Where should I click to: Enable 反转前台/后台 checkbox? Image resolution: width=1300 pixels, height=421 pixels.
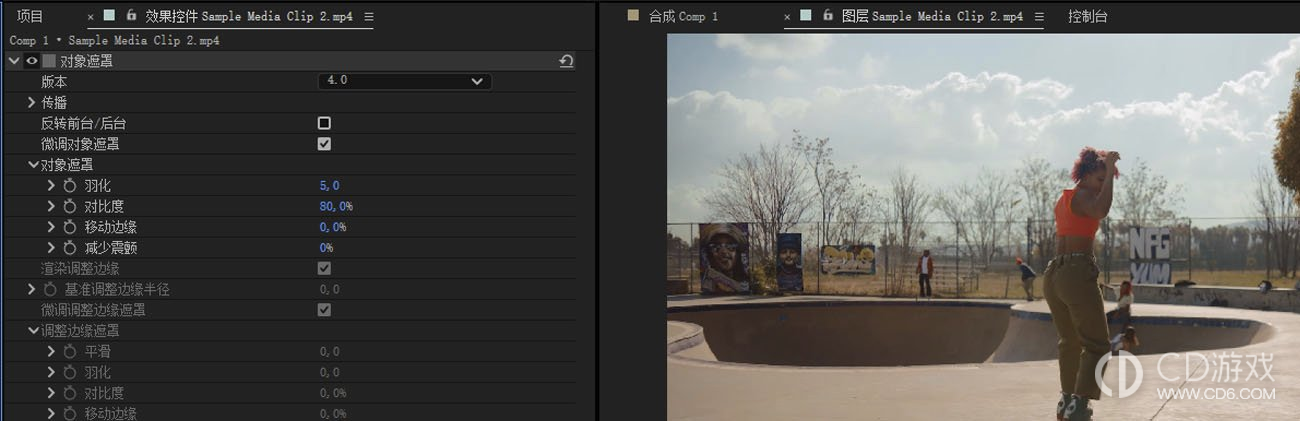324,123
